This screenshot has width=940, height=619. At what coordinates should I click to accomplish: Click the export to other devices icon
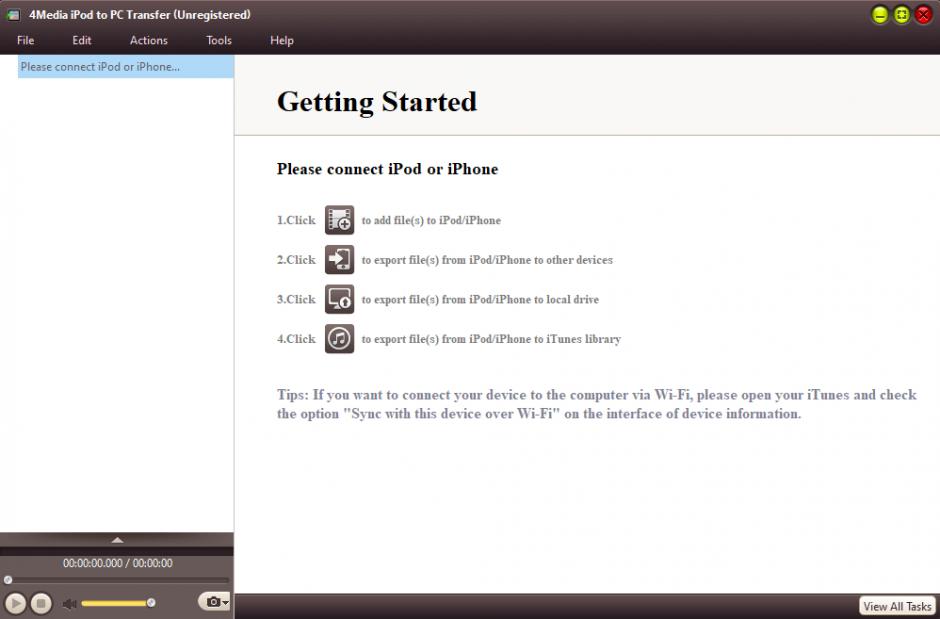pos(339,259)
